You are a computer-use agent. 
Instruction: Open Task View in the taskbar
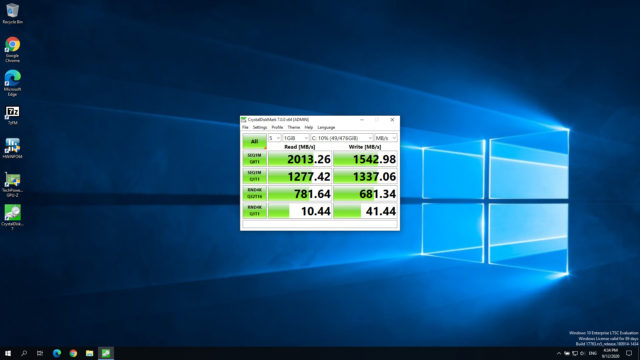(40, 353)
